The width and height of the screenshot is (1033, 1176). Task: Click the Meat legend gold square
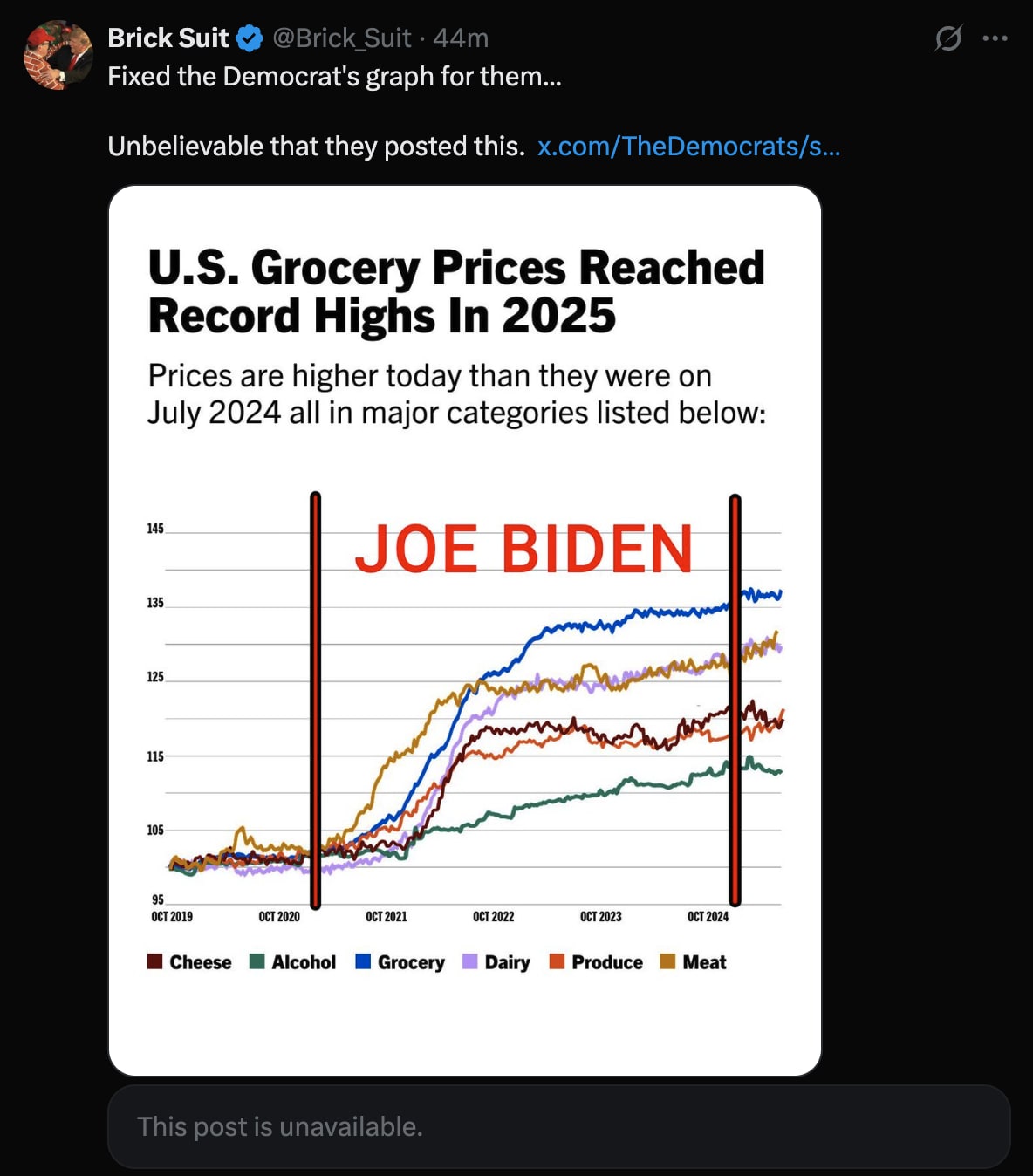(668, 961)
